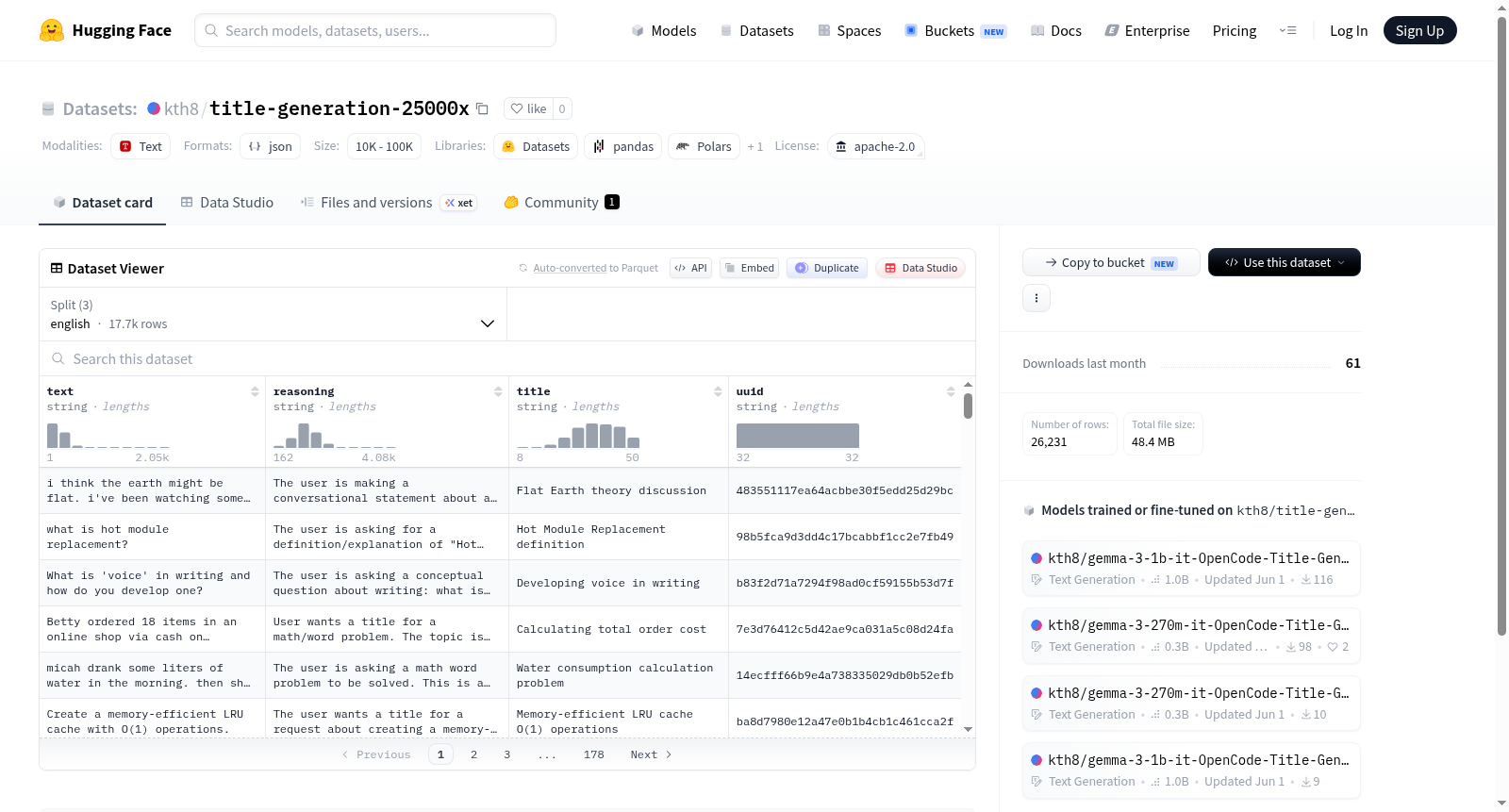
Task: Open the gemma-3-270m model with 10 downloads
Action: pyautogui.click(x=1191, y=703)
